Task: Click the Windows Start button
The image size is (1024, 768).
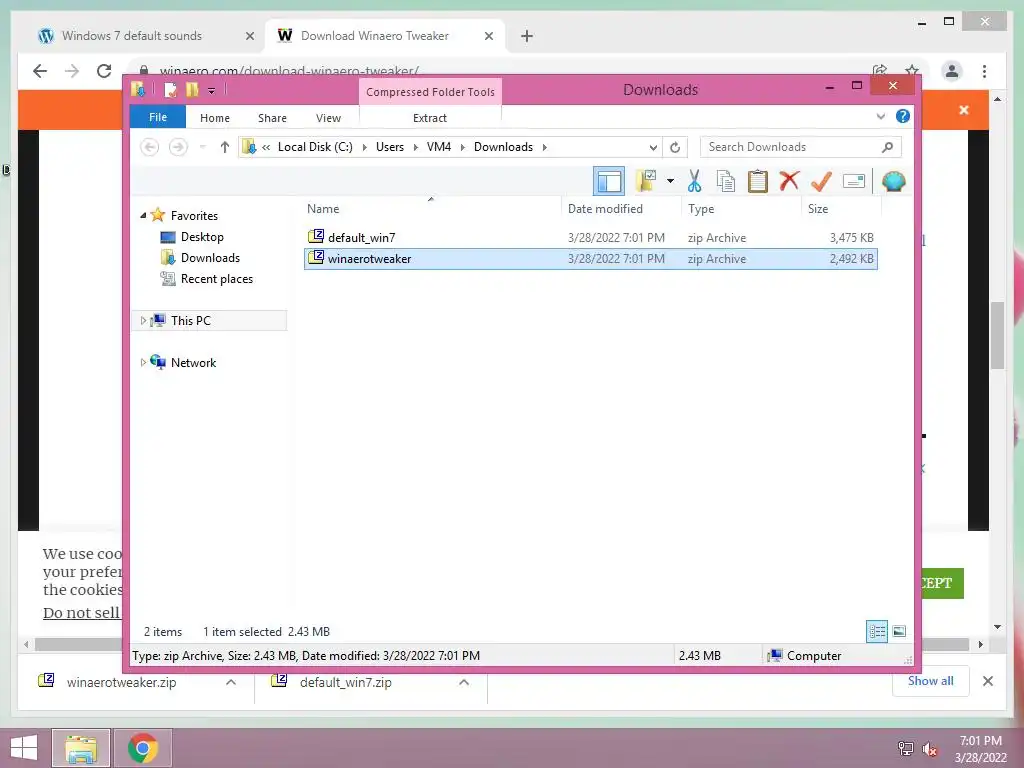Action: [x=24, y=748]
